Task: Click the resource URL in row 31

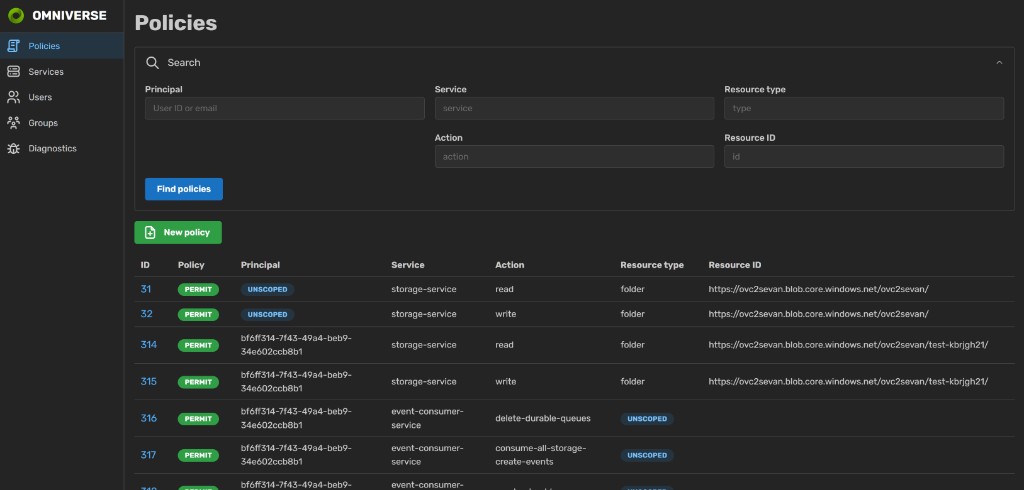Action: coord(818,289)
